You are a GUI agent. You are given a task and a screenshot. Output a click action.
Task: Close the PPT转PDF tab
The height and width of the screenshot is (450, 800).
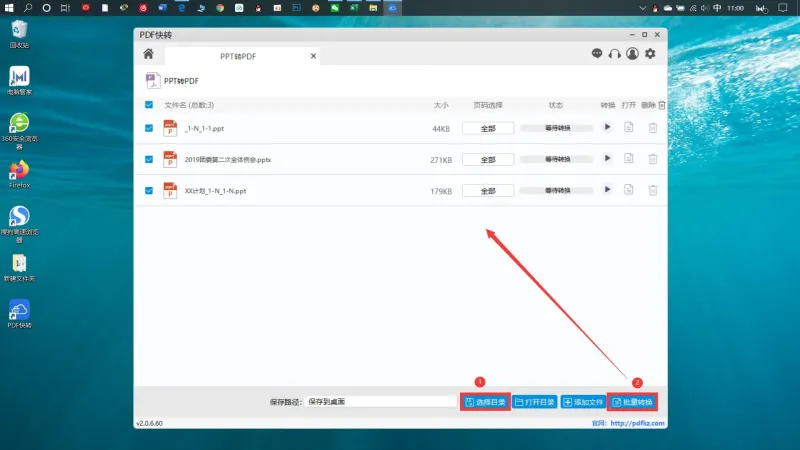click(313, 56)
